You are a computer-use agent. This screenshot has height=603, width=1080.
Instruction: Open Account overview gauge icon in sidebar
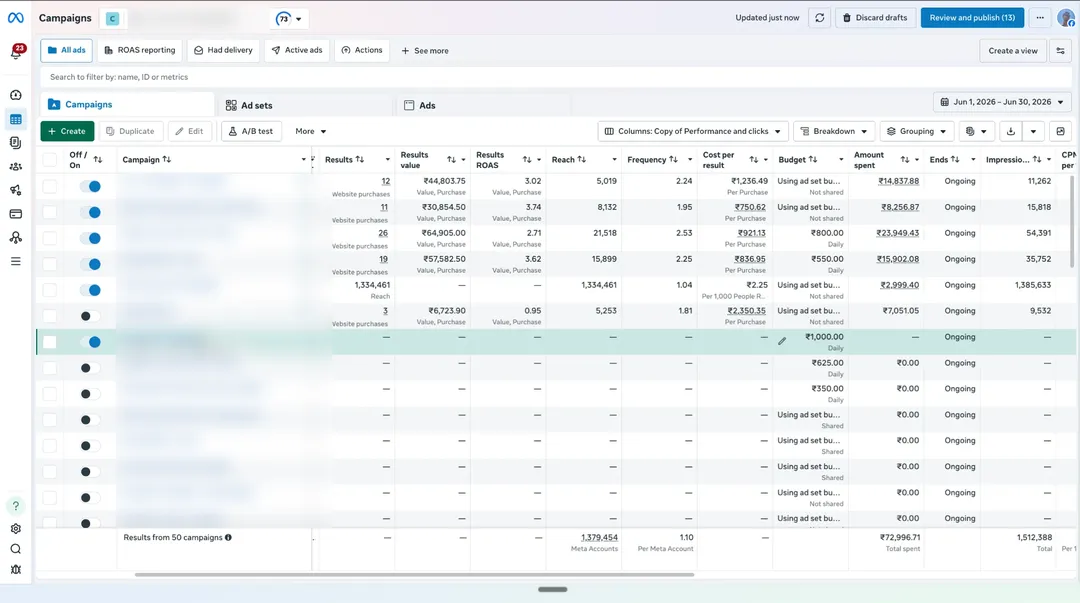pyautogui.click(x=16, y=95)
